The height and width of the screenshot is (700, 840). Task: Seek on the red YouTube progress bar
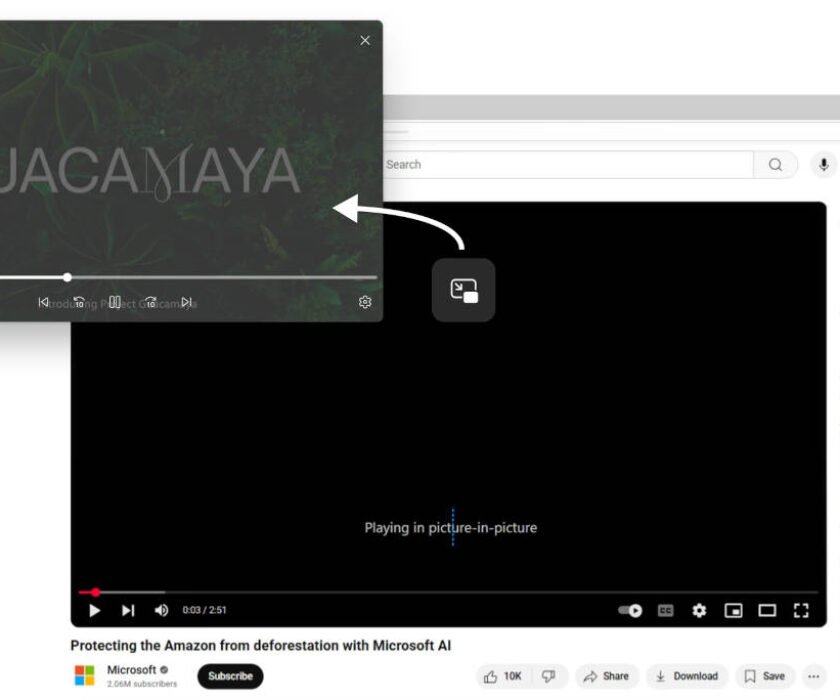click(x=449, y=592)
